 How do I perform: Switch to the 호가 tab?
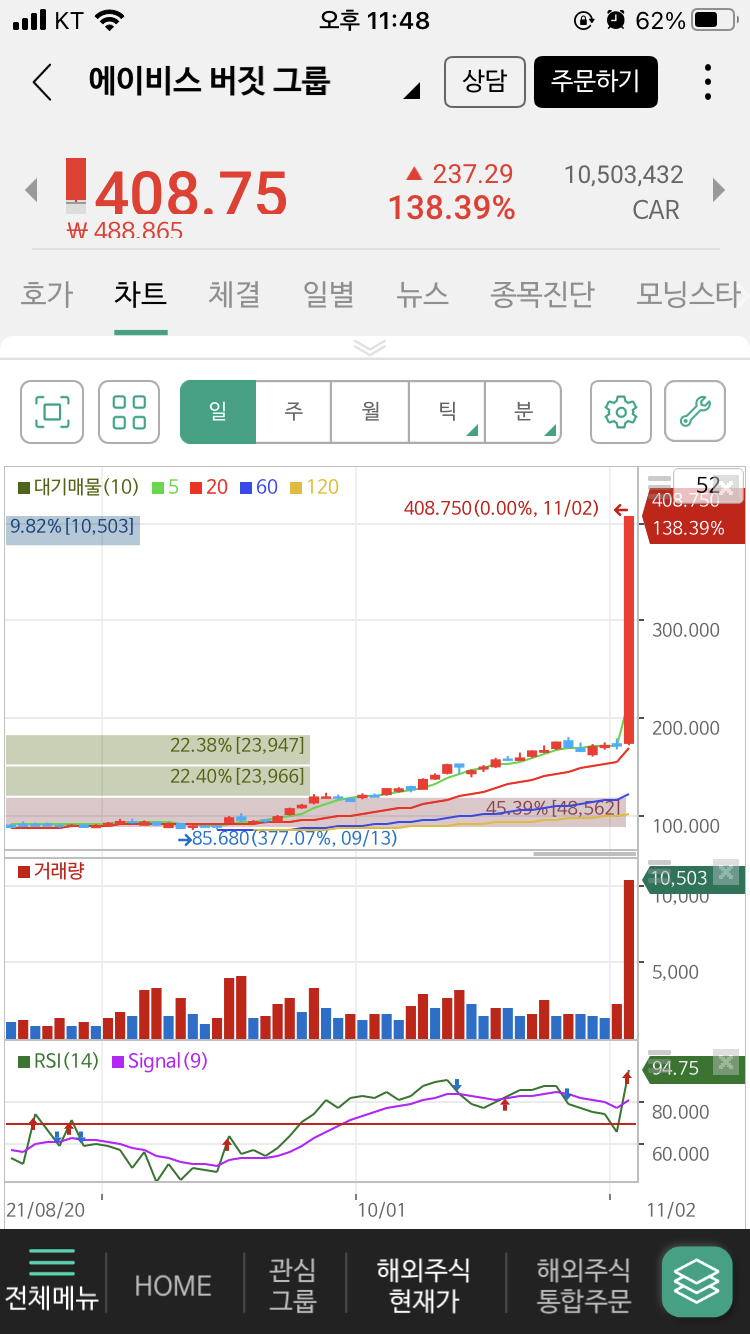click(x=47, y=295)
